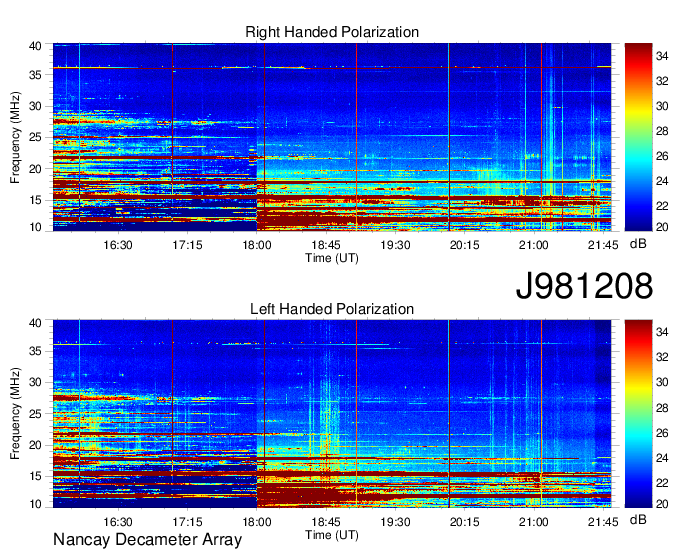Viewport: 680px width, 552px height.
Task: Click the 10 MHz tick on lower plot
Action: point(35,504)
